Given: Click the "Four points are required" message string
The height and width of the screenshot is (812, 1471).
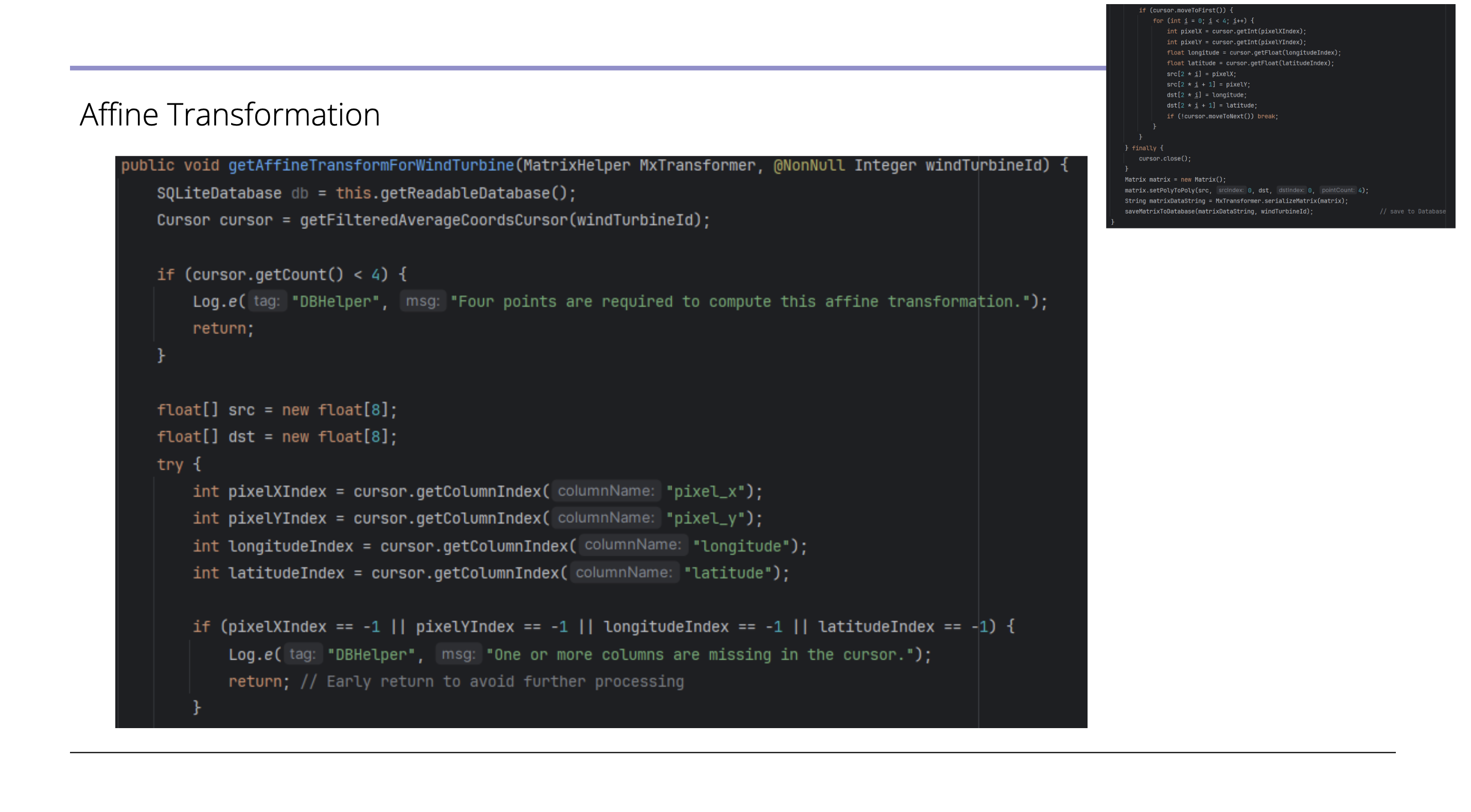Looking at the screenshot, I should 740,302.
